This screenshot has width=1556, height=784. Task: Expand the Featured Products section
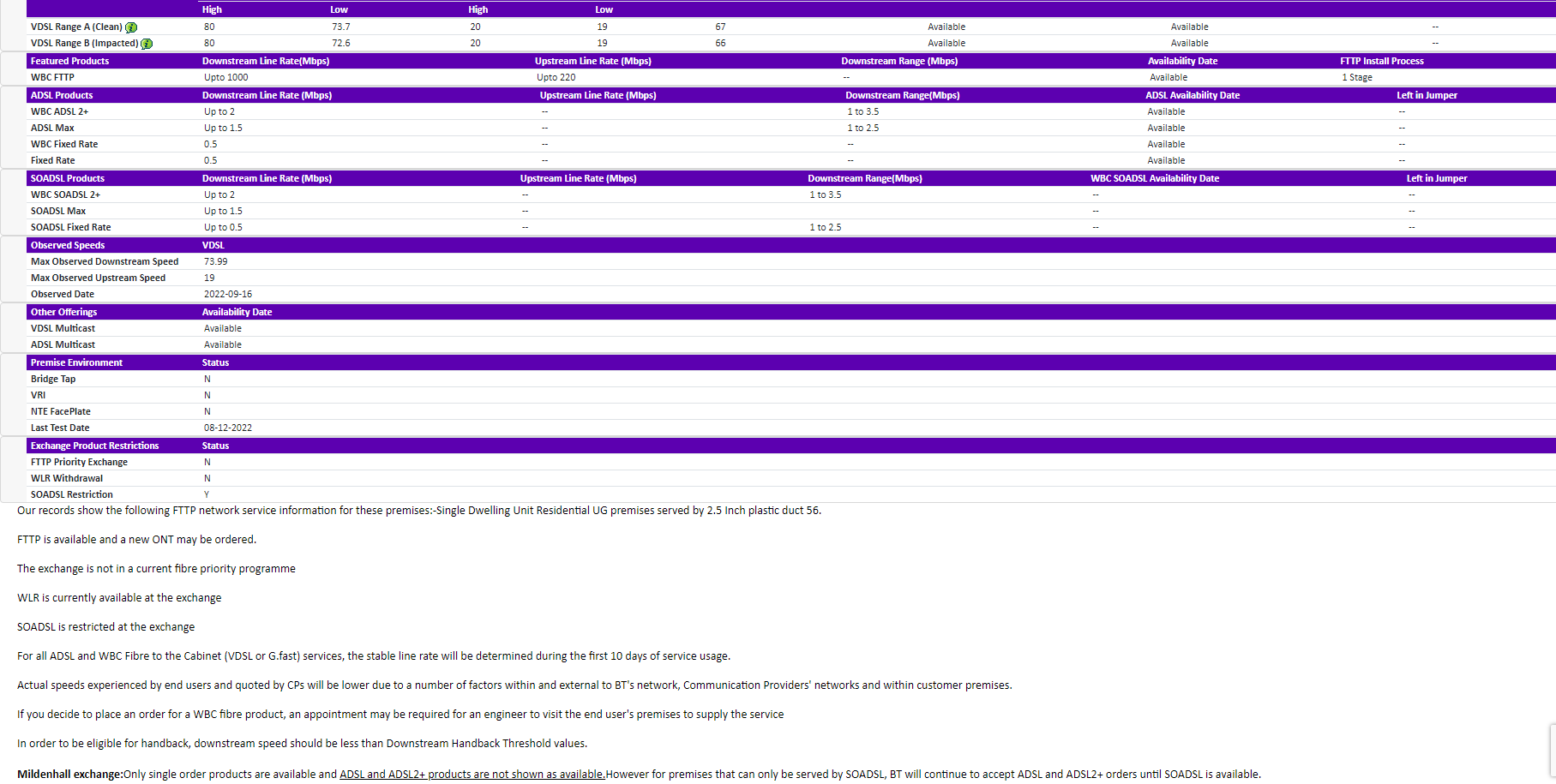[x=69, y=60]
